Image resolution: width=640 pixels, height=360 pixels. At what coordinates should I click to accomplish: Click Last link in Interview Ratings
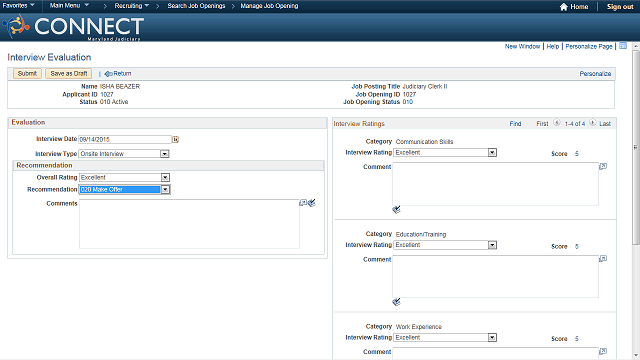pyautogui.click(x=605, y=124)
